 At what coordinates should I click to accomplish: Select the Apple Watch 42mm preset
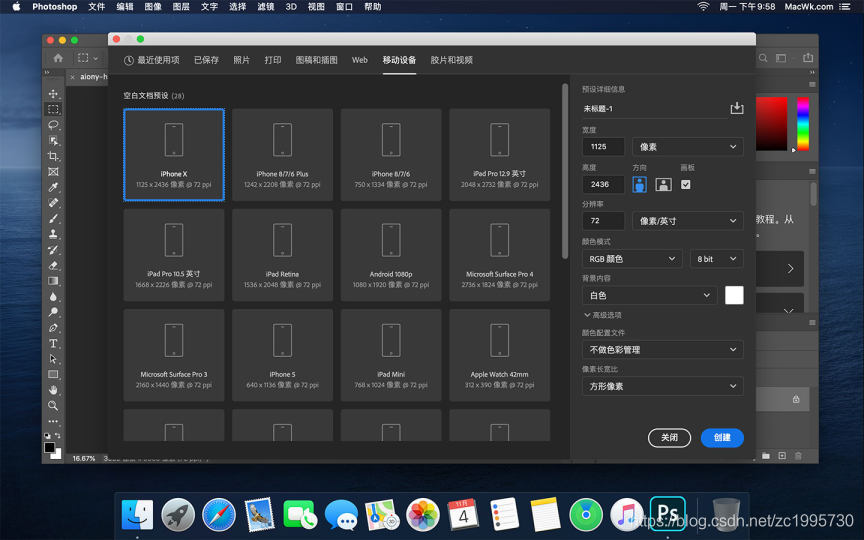tap(499, 355)
